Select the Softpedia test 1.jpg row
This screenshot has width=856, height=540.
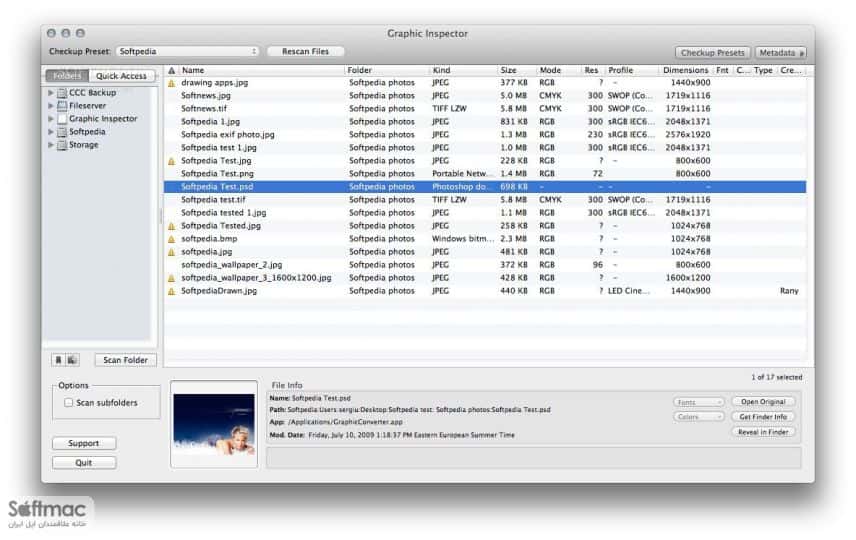(x=485, y=148)
